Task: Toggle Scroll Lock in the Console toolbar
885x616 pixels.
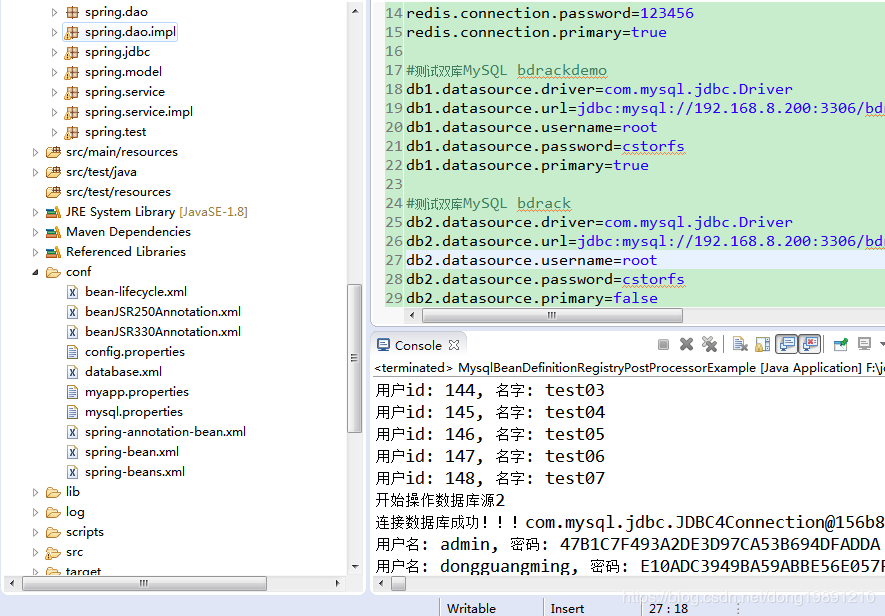Action: (x=763, y=344)
